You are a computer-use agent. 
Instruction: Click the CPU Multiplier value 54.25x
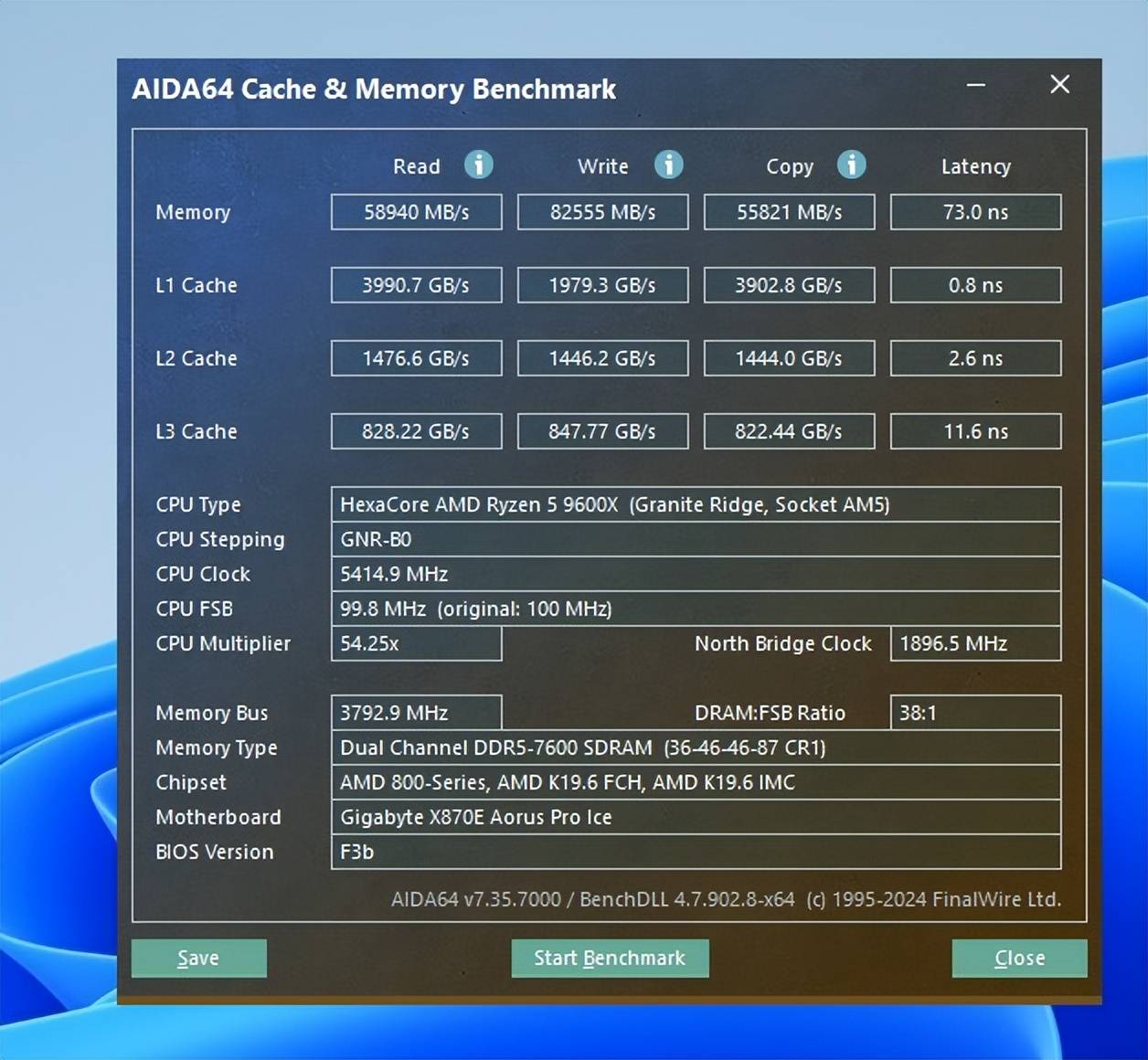coord(416,643)
